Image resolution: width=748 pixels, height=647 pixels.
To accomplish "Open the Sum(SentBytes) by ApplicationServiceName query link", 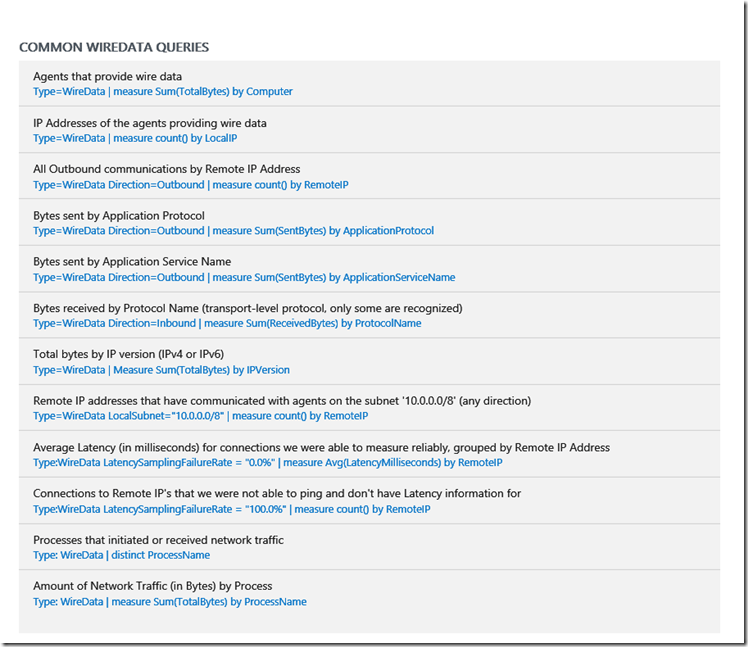I will pos(244,277).
